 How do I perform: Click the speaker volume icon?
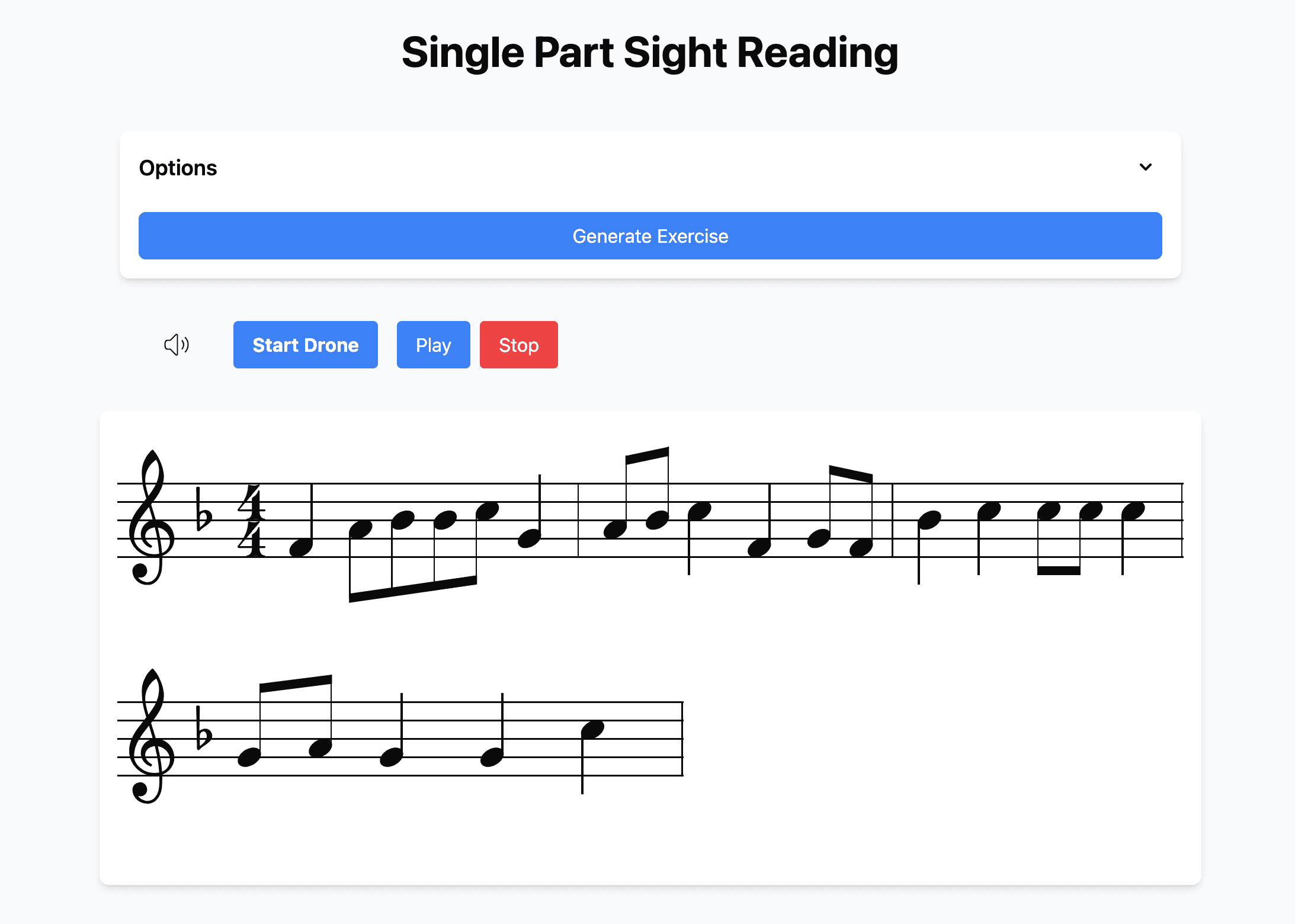coord(176,345)
